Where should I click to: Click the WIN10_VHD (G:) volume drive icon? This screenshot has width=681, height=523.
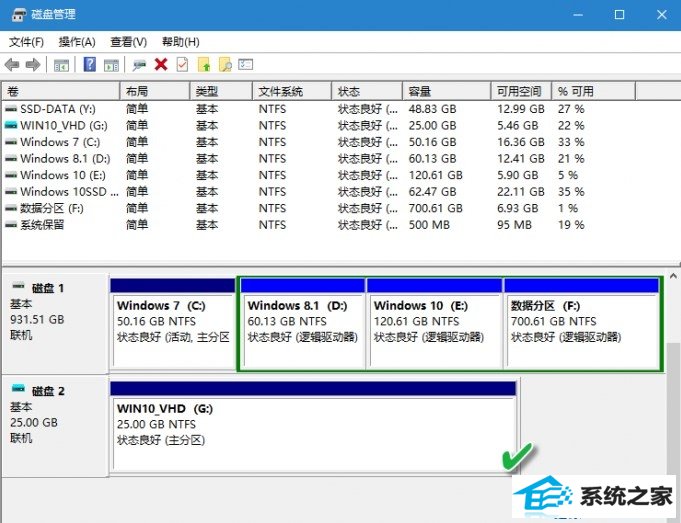coord(11,126)
